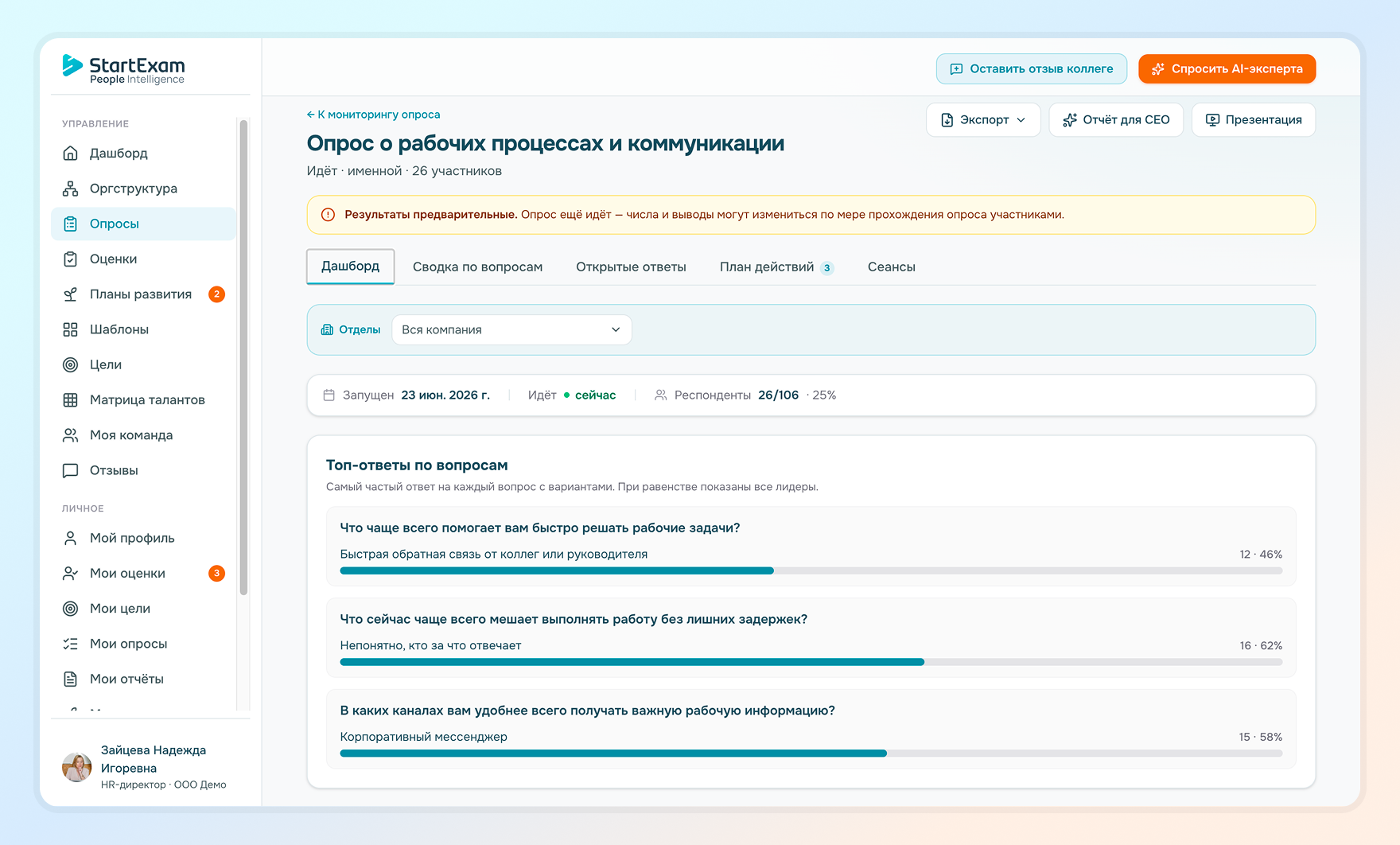The height and width of the screenshot is (845, 1400).
Task: Click progress bar for Корпоративный мессенджер answer
Action: coord(811,753)
